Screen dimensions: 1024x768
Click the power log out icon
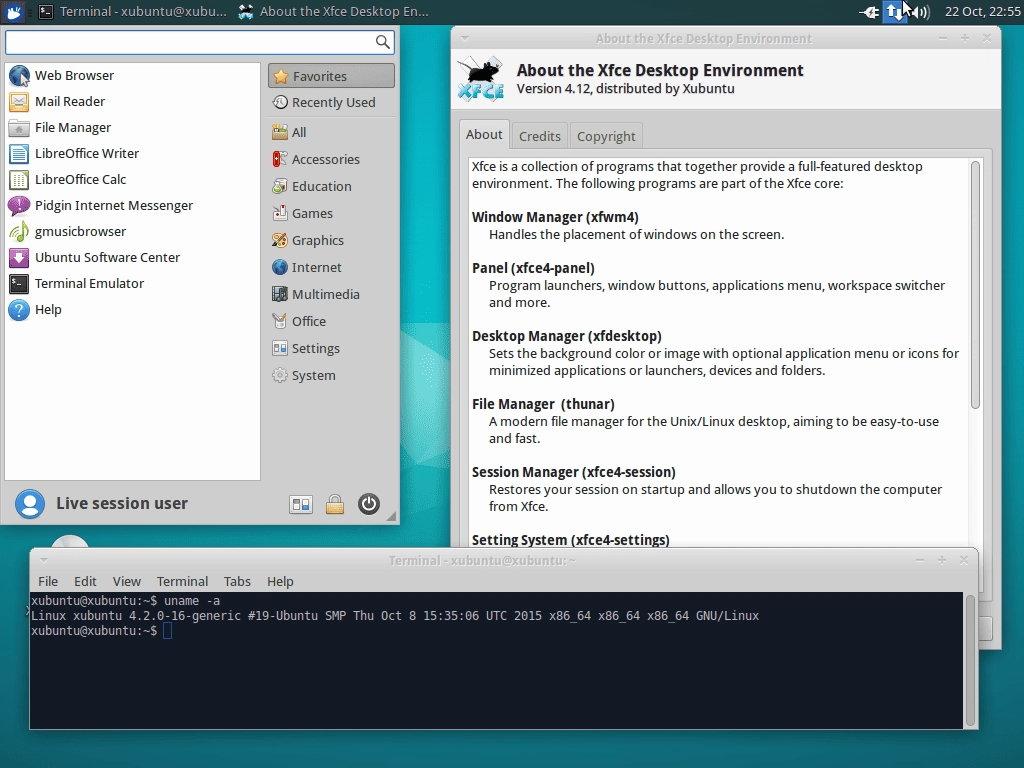point(369,504)
